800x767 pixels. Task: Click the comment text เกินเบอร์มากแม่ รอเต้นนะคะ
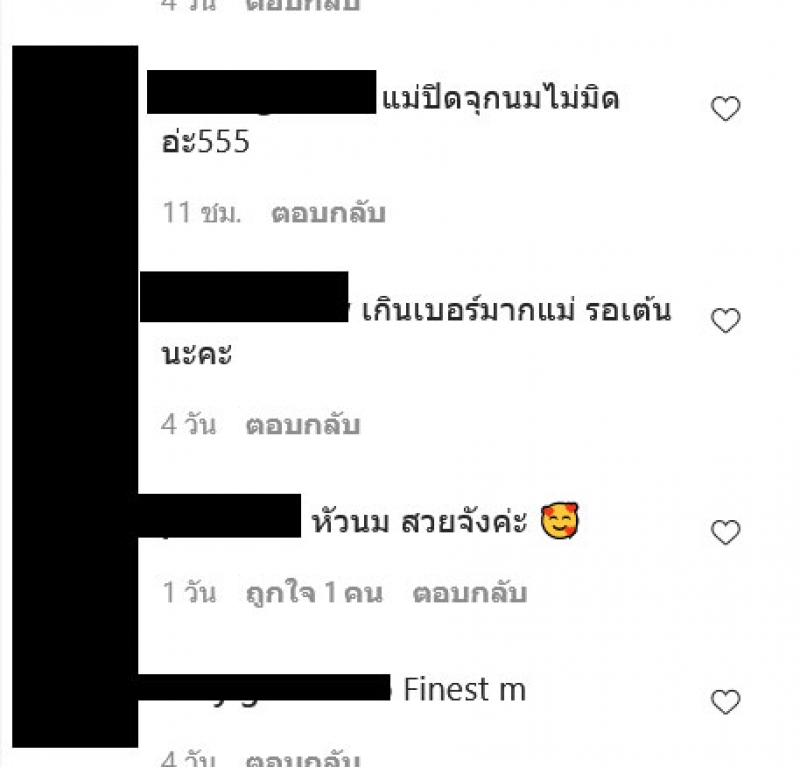click(x=416, y=332)
